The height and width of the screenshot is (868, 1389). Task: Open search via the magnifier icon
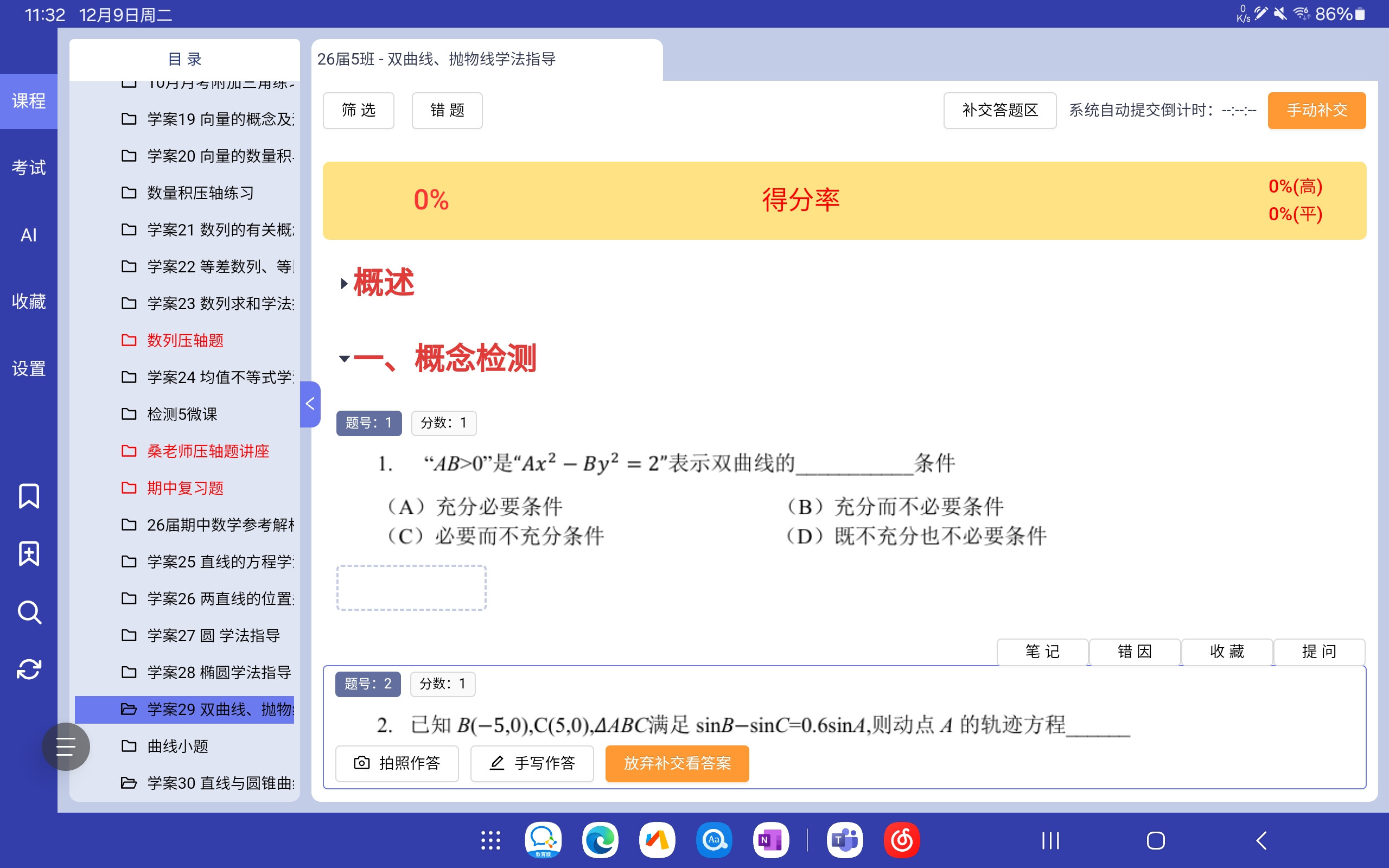point(29,612)
